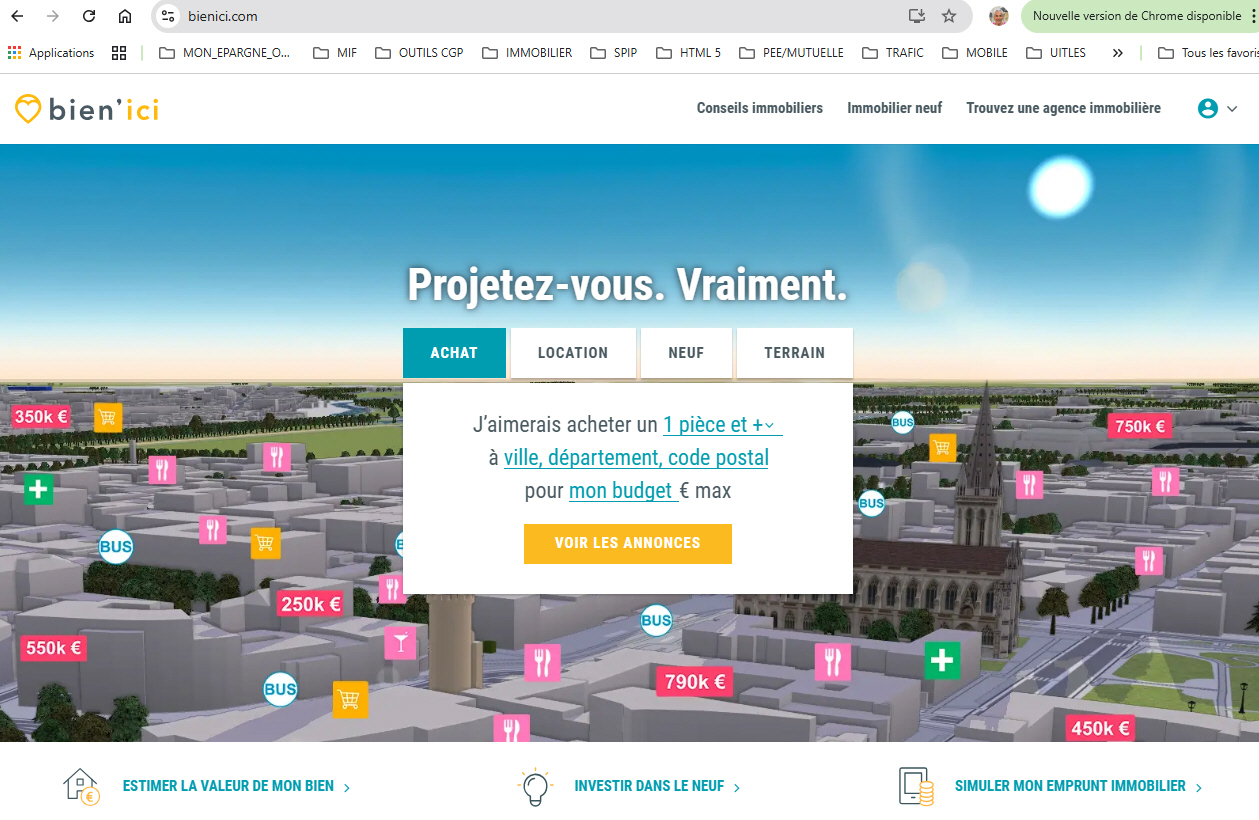Open the user account profile icon

(1207, 108)
